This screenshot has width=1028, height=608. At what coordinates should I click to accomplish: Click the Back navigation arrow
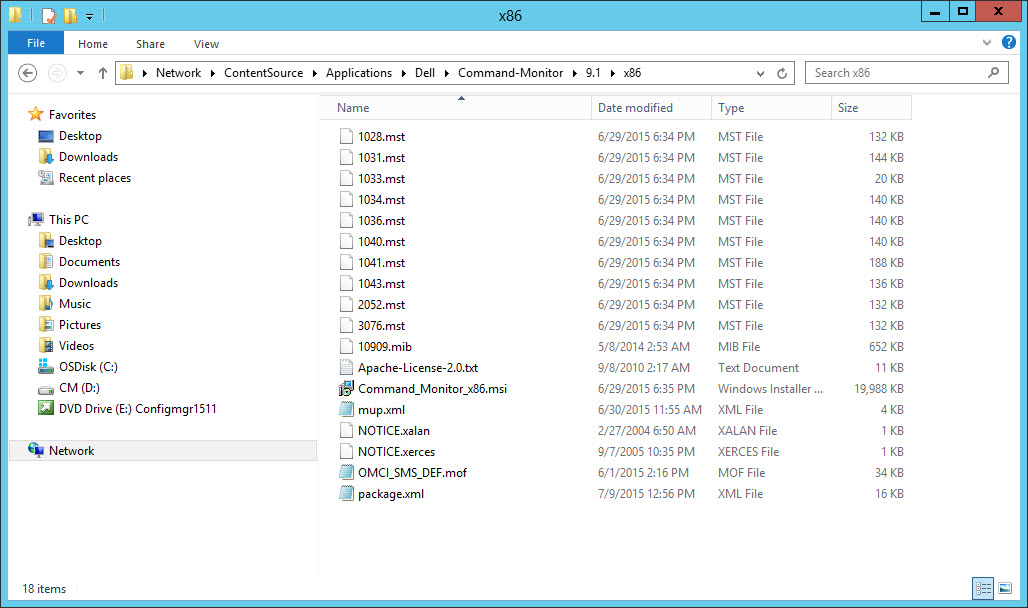[28, 73]
